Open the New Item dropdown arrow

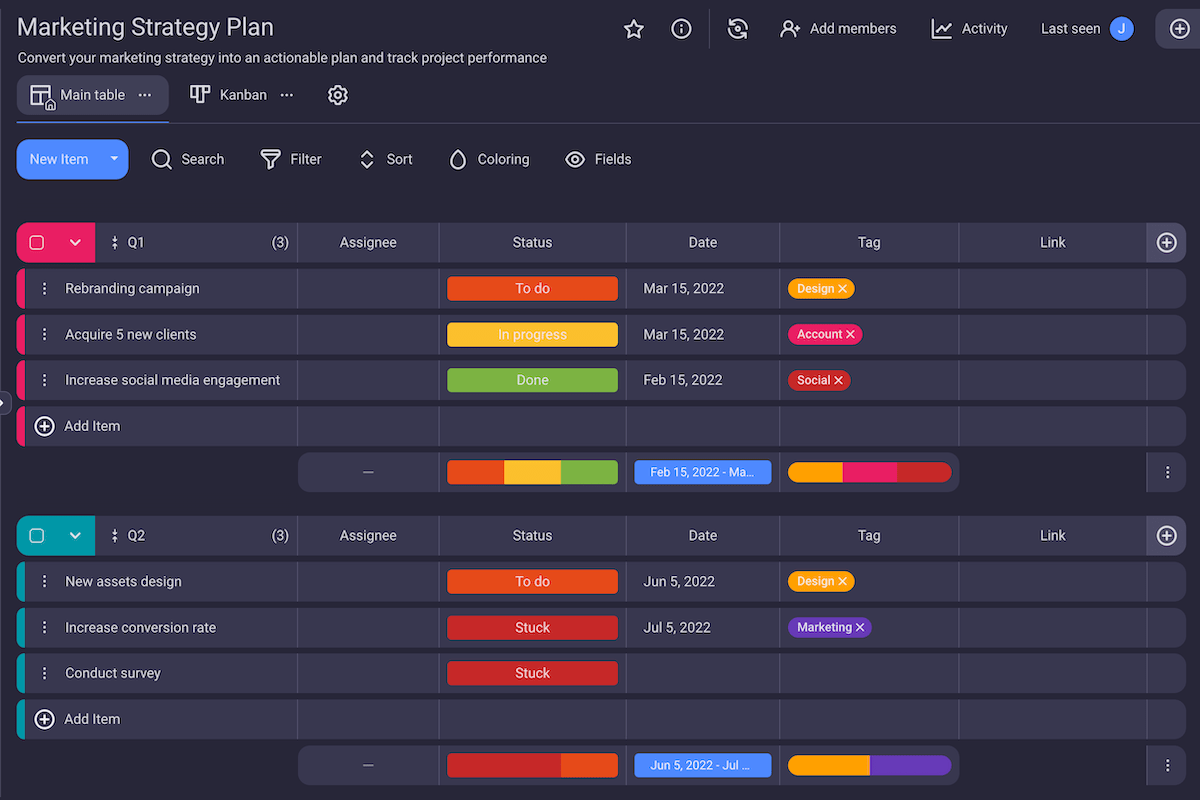(114, 159)
